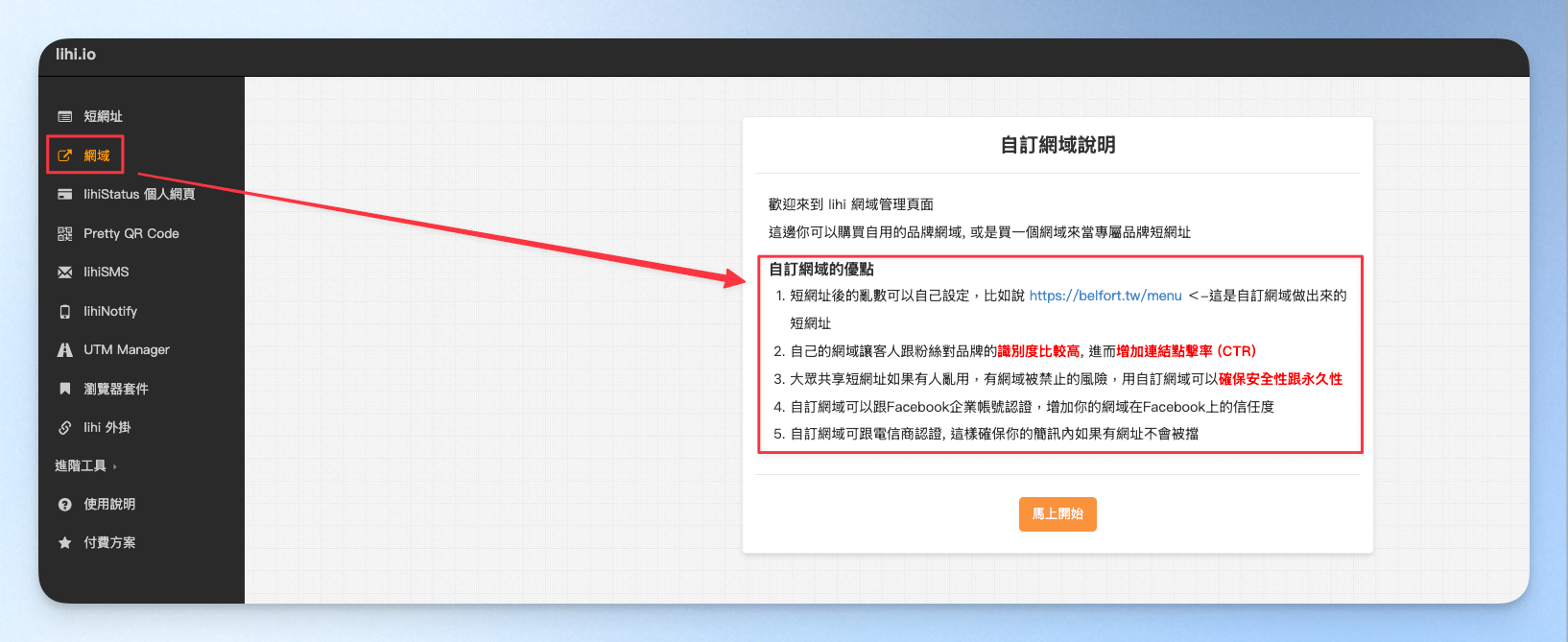Click the lihiNotify phone icon
This screenshot has width=1568, height=642.
click(65, 312)
